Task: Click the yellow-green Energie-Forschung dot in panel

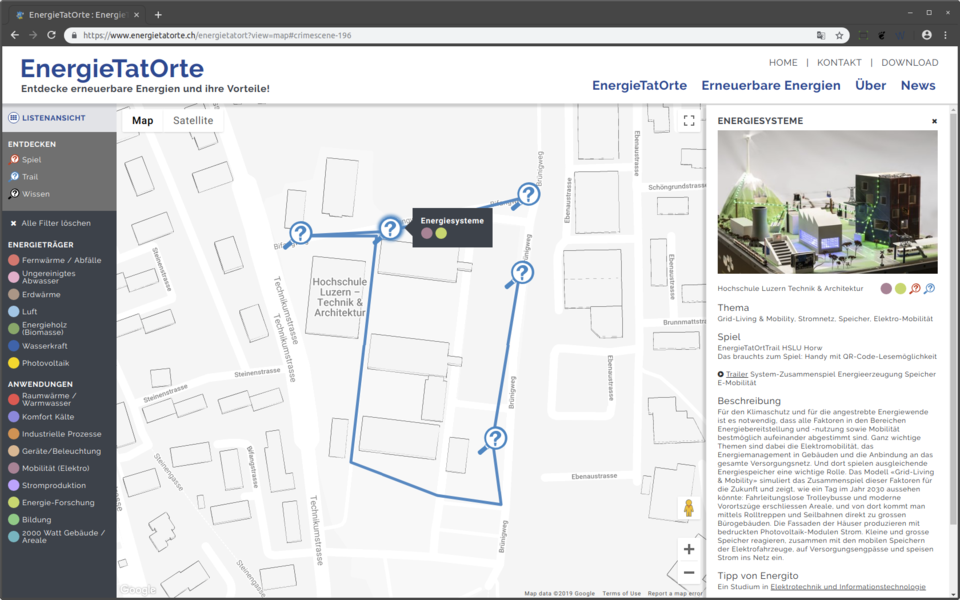Action: tap(900, 288)
